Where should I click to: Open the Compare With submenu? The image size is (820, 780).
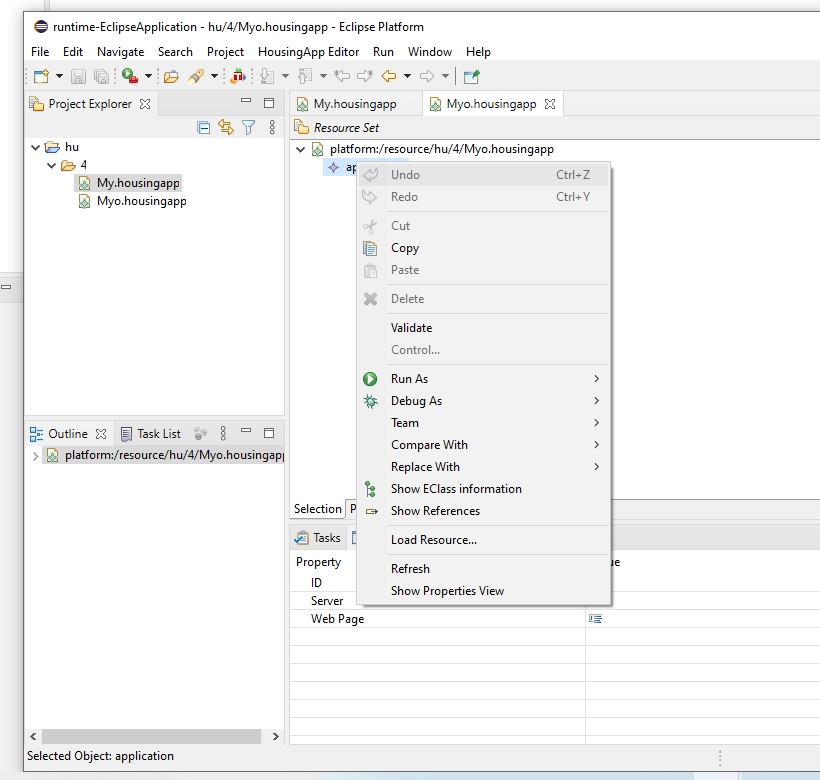484,445
